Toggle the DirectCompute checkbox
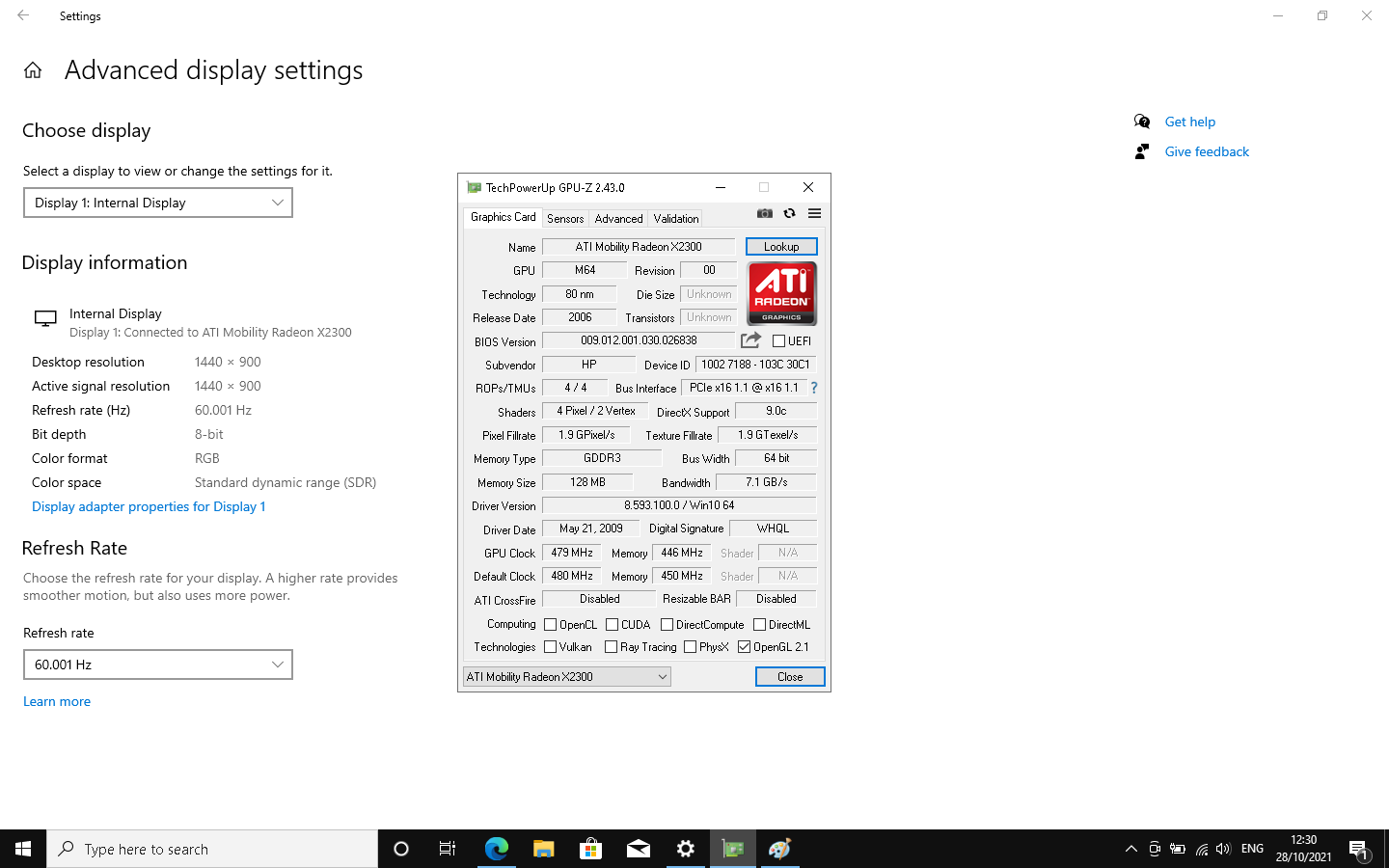Screen dimensions: 1389x868 (x=667, y=624)
